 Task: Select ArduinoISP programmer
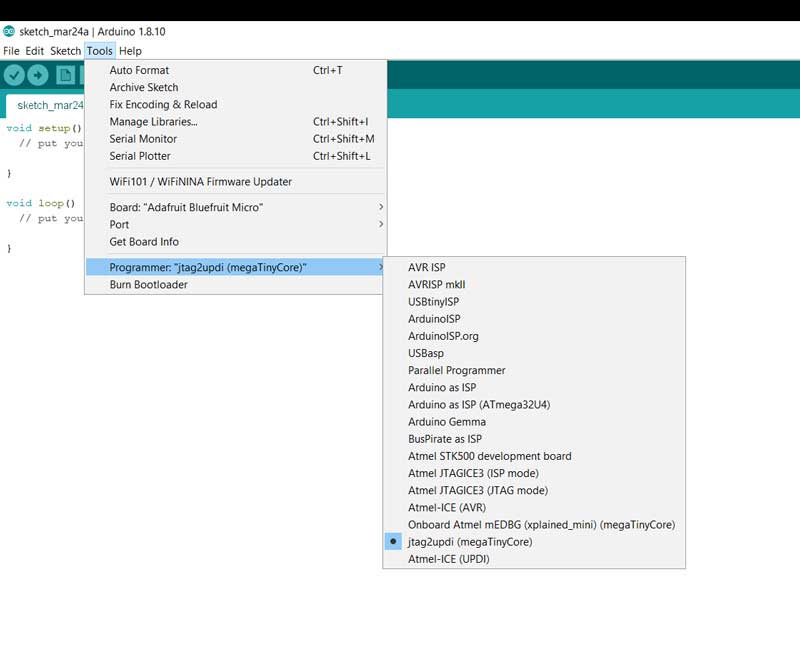[534, 318]
